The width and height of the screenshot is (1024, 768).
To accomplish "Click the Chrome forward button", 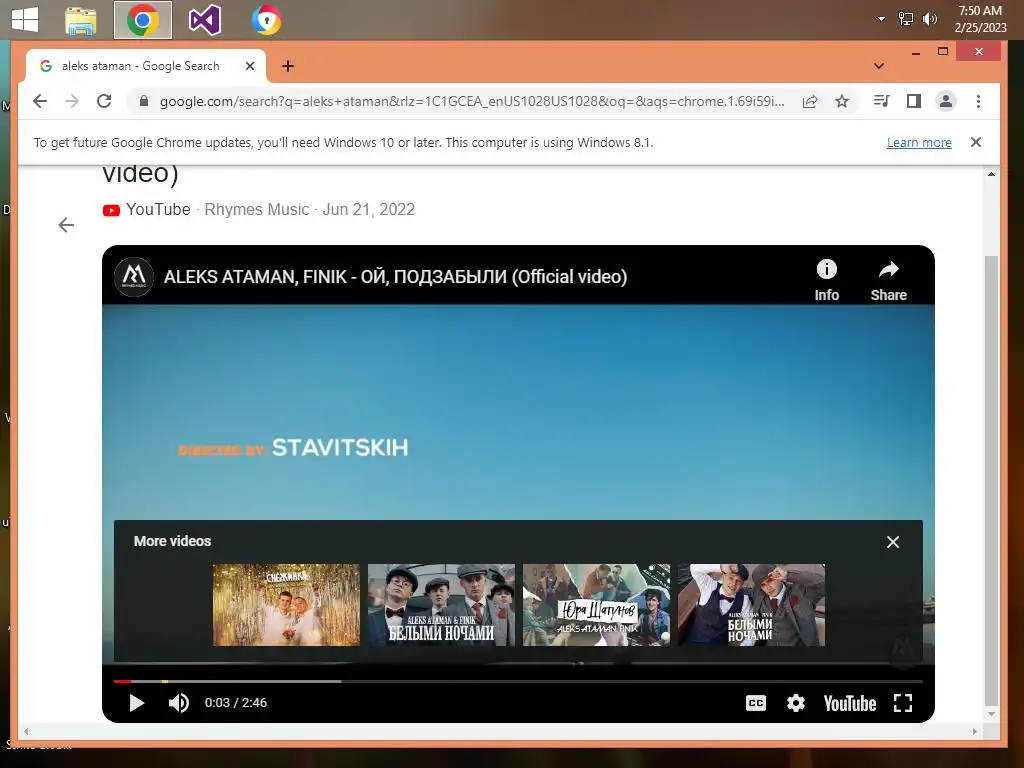I will point(72,101).
